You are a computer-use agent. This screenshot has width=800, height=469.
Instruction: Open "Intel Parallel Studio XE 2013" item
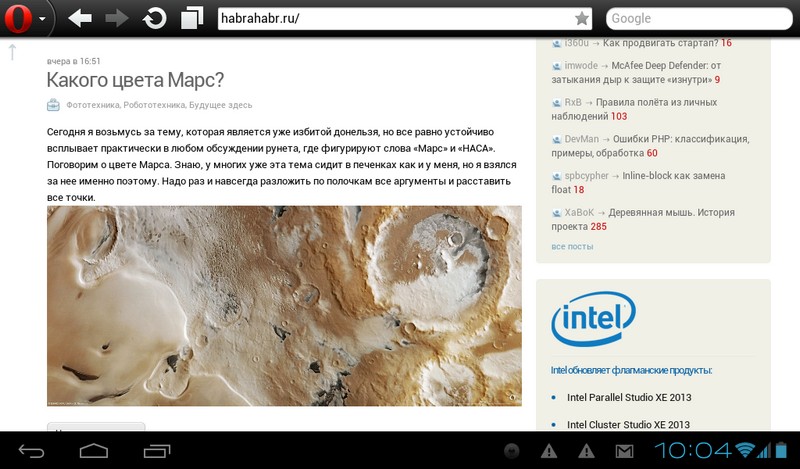[629, 398]
